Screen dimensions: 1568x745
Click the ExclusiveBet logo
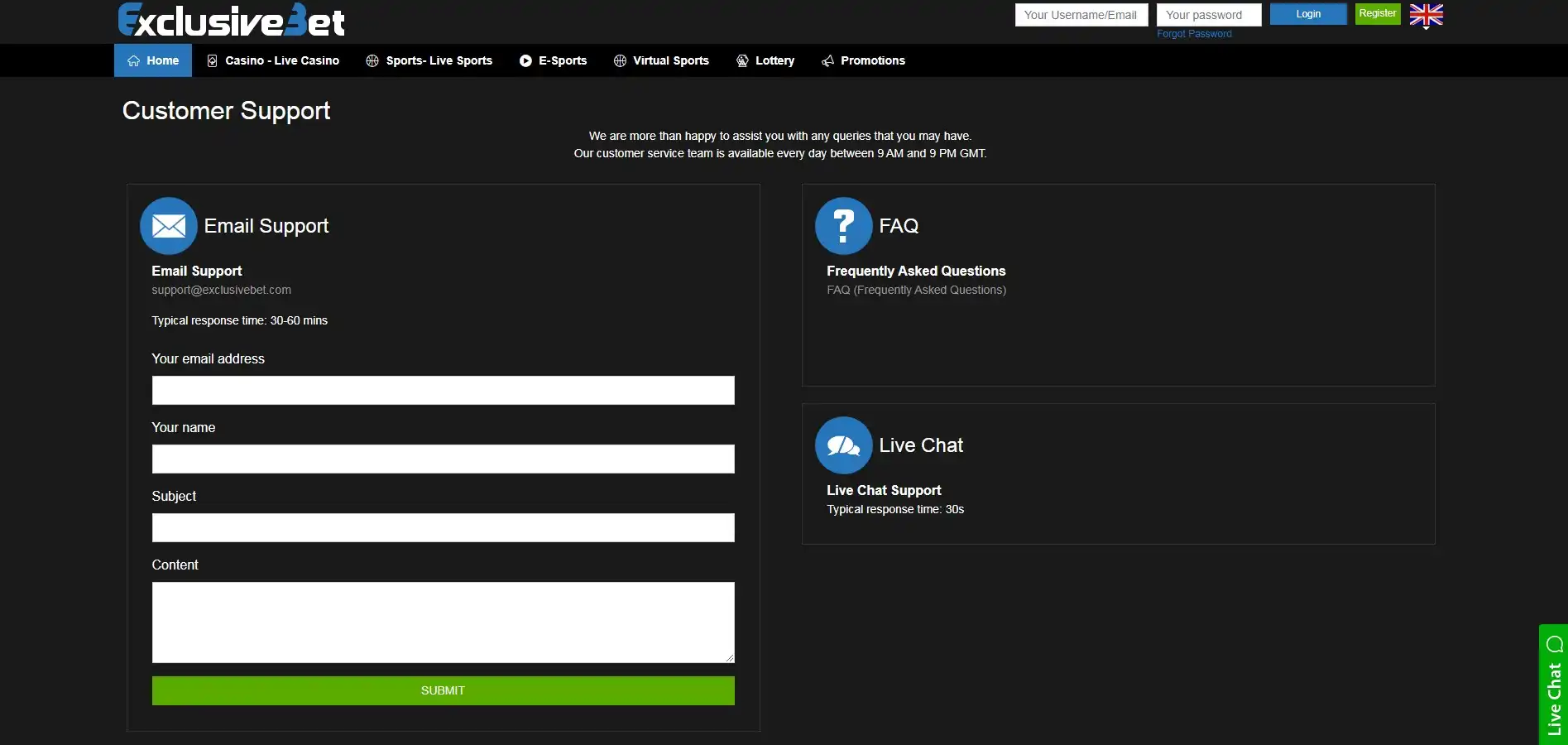231,21
